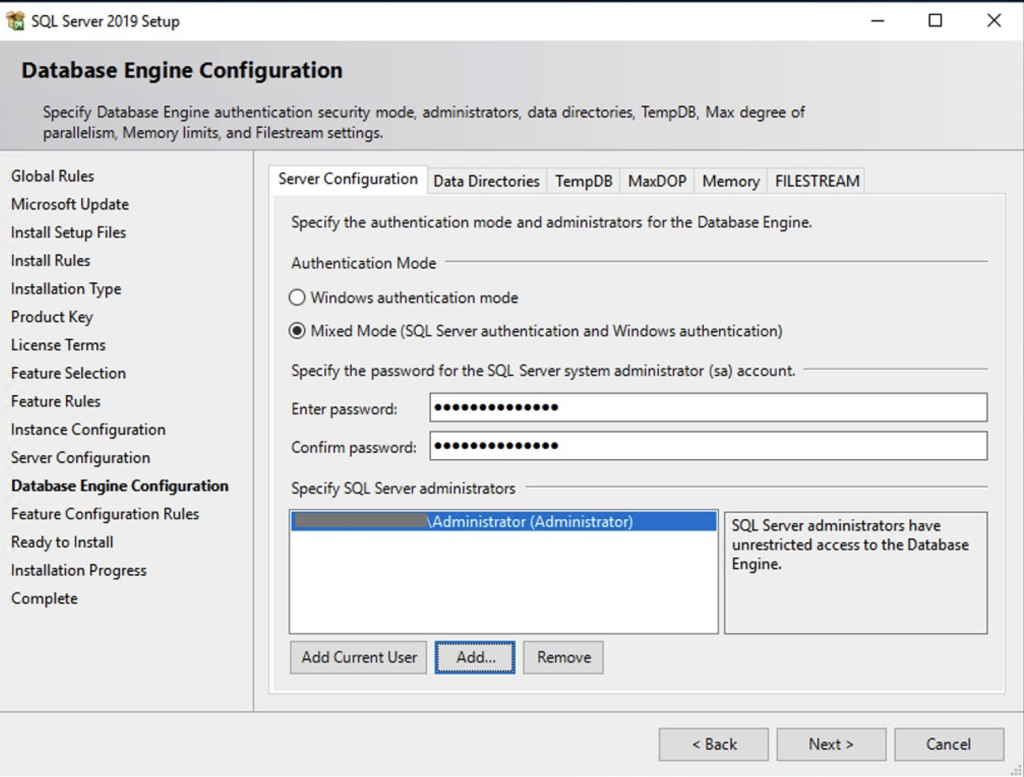Viewport: 1024px width, 777px height.
Task: Click the Instance Configuration step
Action: [x=88, y=429]
